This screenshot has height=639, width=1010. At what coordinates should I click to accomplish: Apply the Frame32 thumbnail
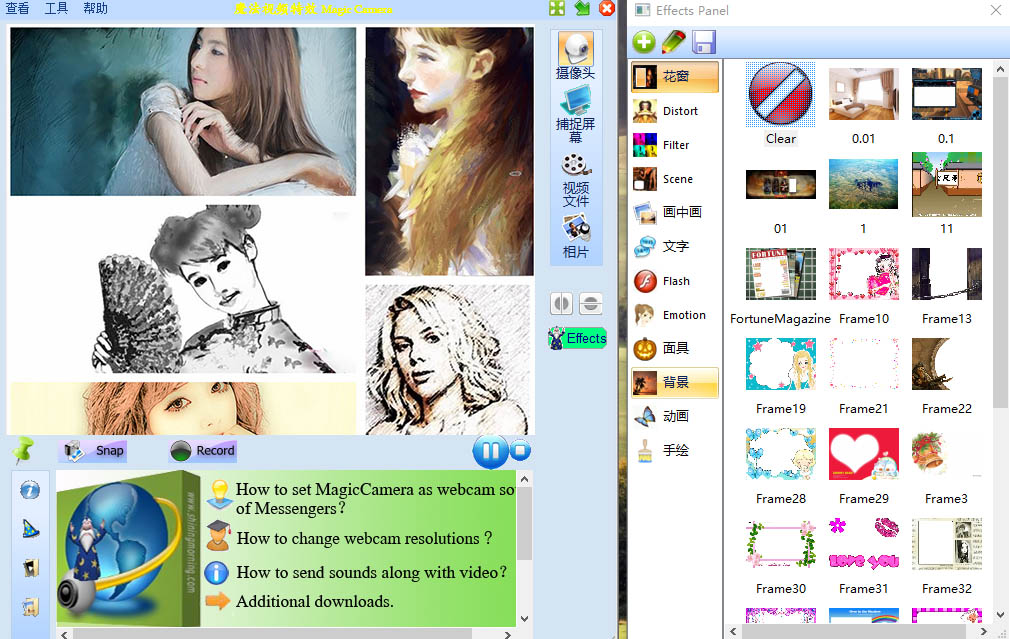click(946, 544)
